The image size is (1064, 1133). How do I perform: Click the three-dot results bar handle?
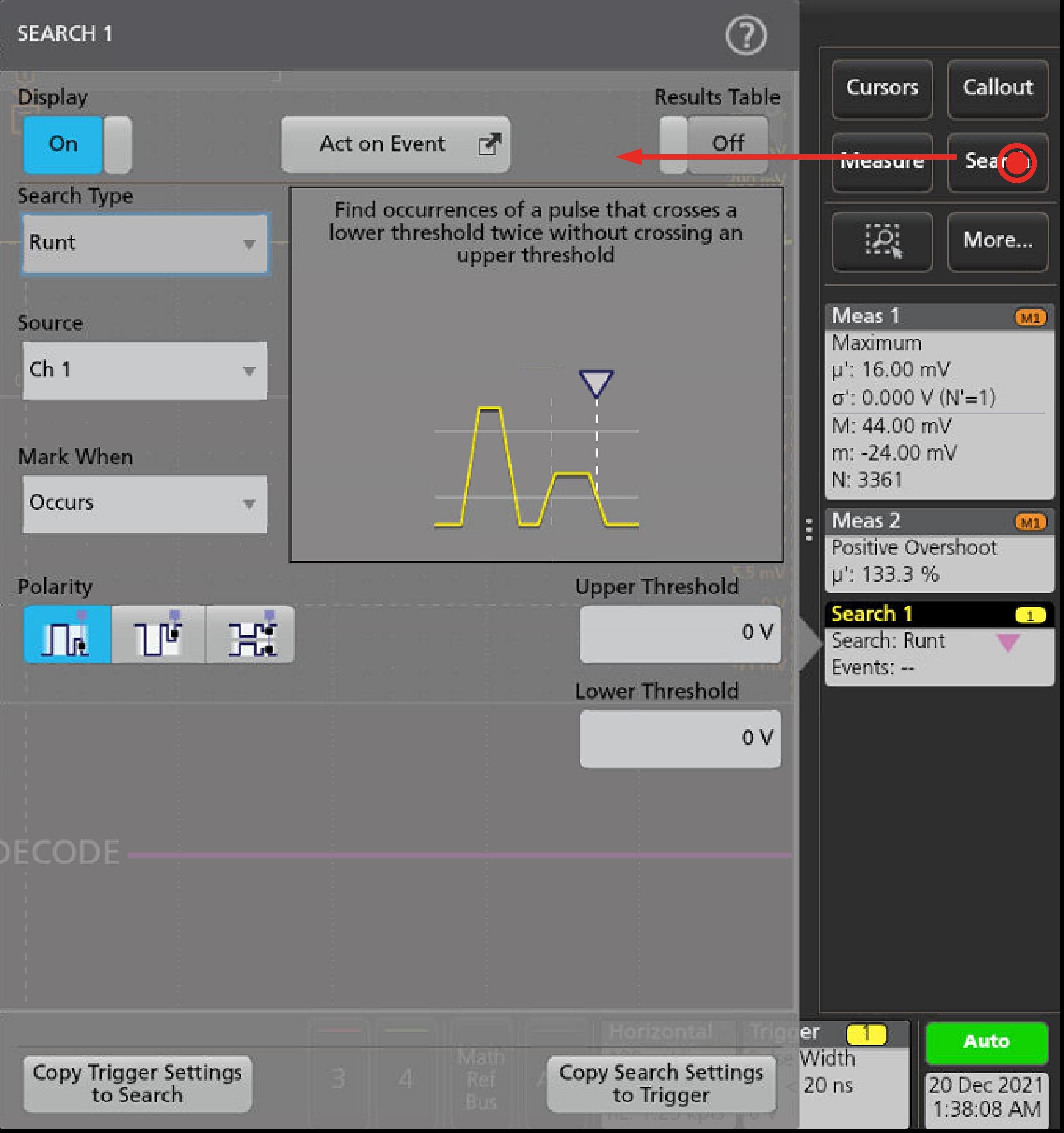pyautogui.click(x=808, y=529)
